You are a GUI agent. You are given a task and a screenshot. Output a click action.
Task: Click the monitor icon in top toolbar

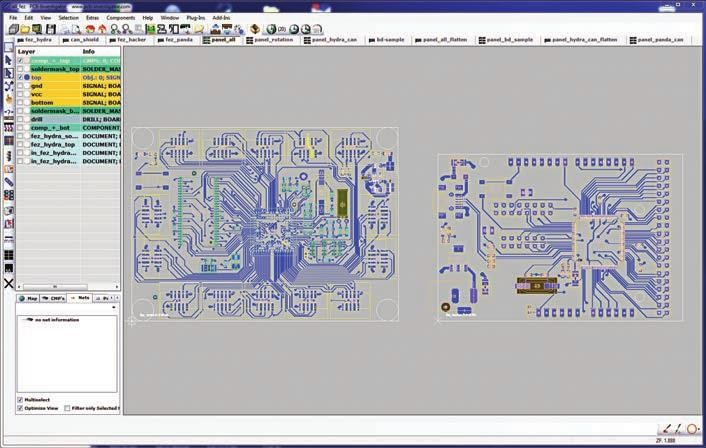click(x=37, y=29)
